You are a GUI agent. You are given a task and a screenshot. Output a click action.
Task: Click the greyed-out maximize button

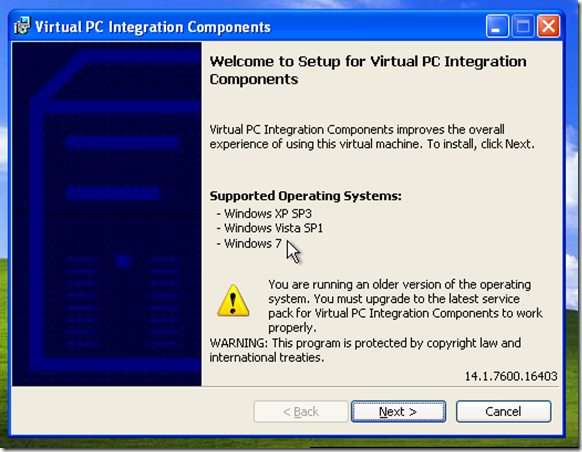tap(523, 26)
